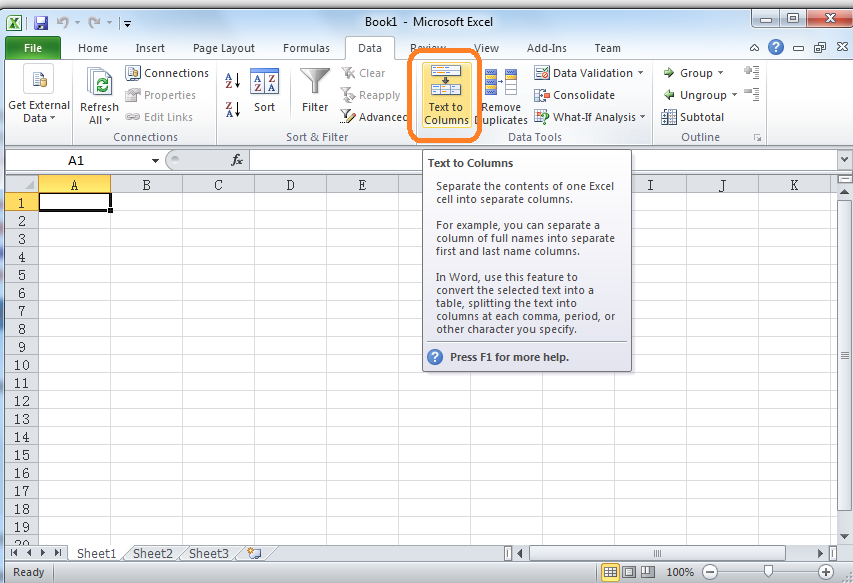Click the Zoom Out minus button
Image resolution: width=853 pixels, height=583 pixels.
tap(710, 572)
